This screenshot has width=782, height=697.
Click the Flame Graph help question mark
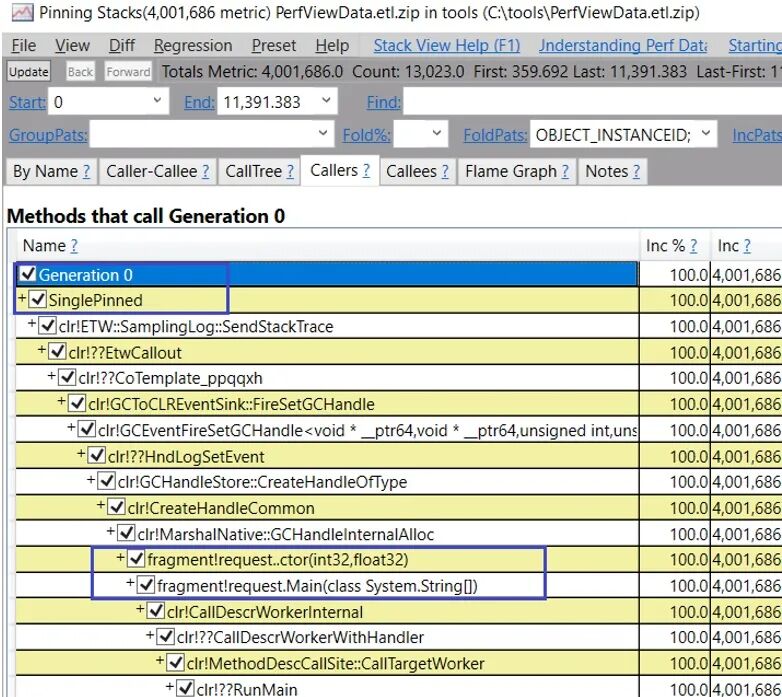pyautogui.click(x=565, y=172)
